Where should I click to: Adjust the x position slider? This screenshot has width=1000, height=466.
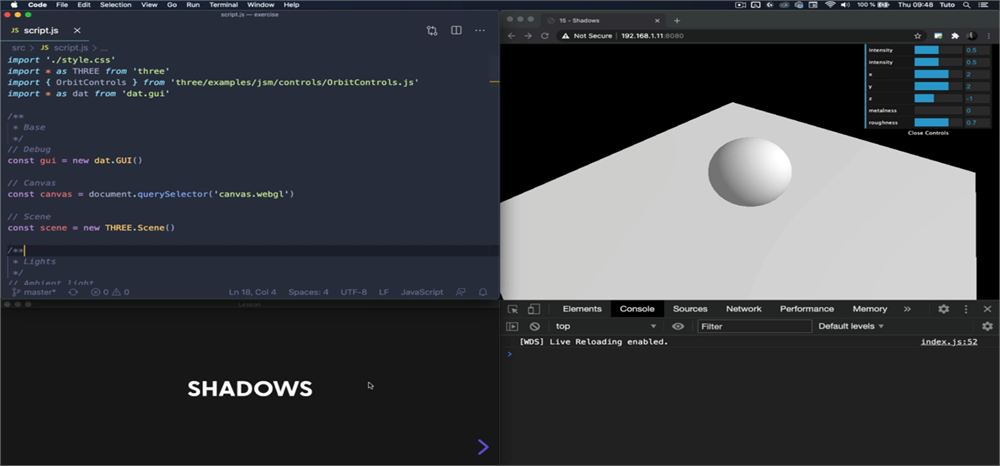(x=938, y=74)
